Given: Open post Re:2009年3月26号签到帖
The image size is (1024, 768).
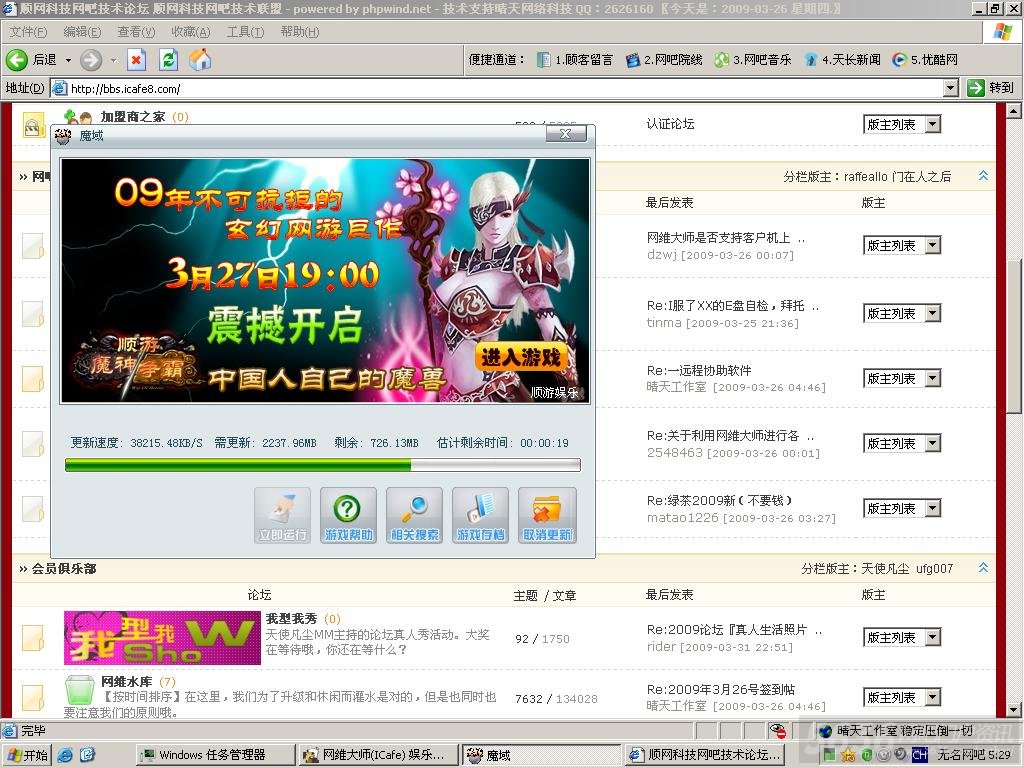Looking at the screenshot, I should point(721,689).
